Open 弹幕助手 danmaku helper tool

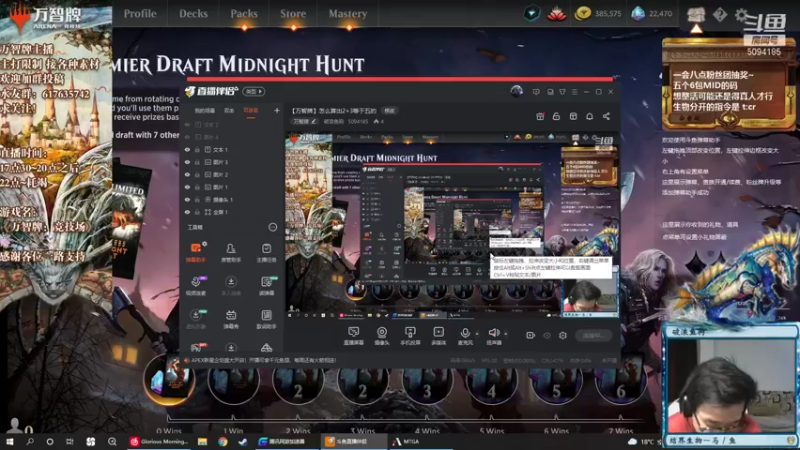pyautogui.click(x=196, y=252)
